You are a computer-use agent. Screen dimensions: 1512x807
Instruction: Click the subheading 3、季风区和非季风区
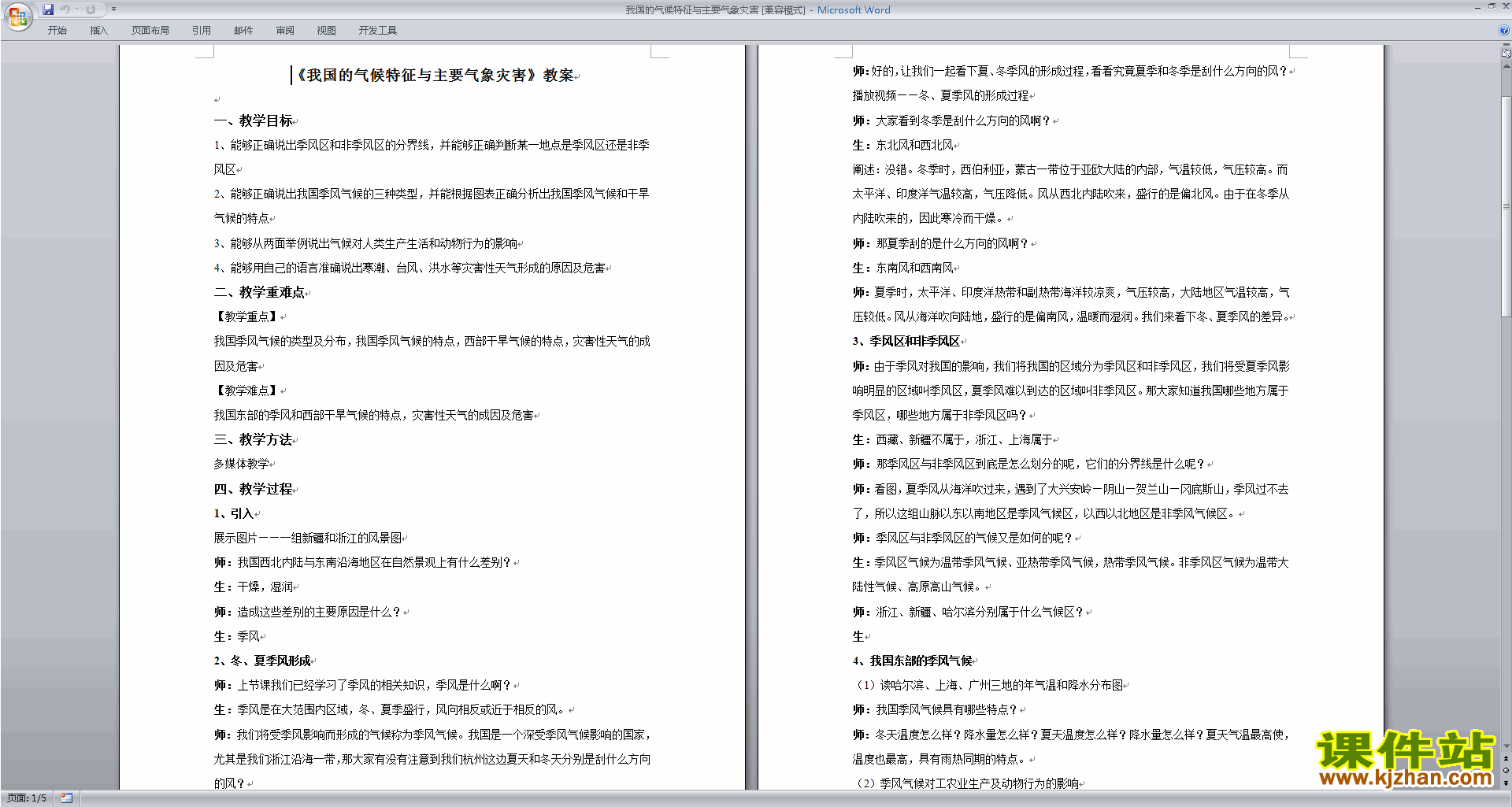pos(906,341)
